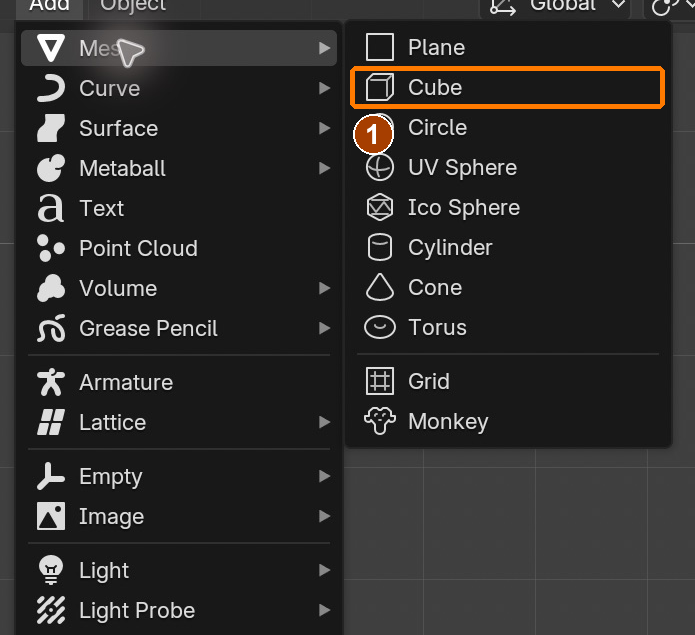Click the Ico Sphere icon

click(x=380, y=207)
